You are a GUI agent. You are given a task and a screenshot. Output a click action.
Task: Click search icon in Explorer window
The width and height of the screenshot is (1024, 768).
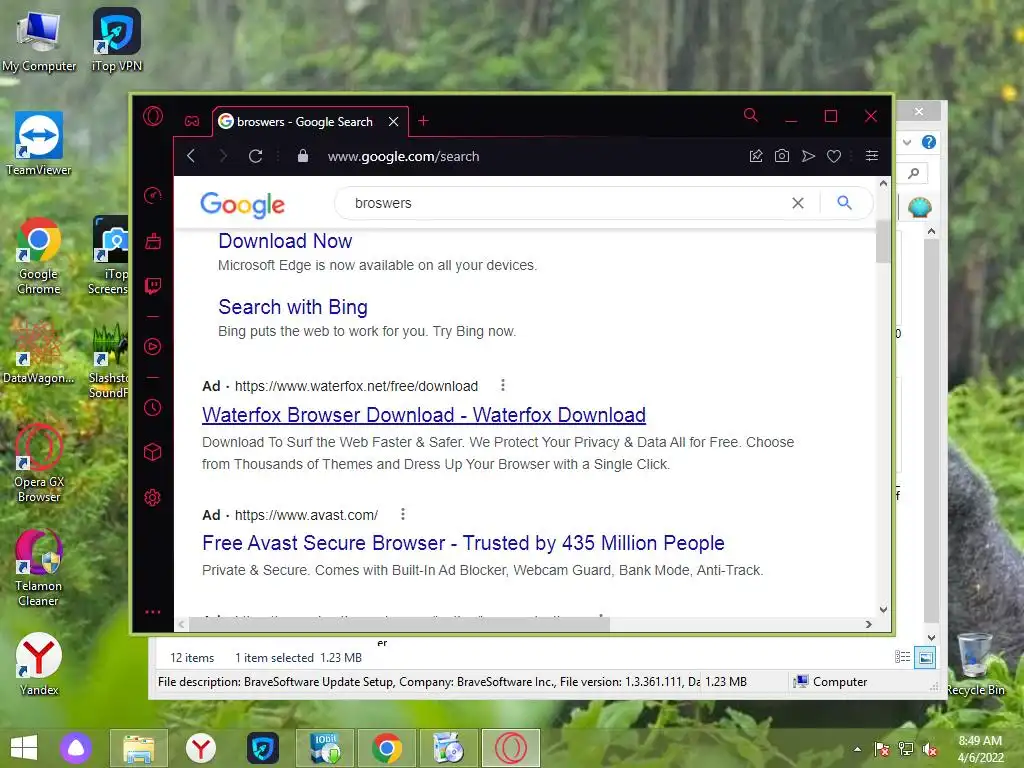tap(914, 173)
